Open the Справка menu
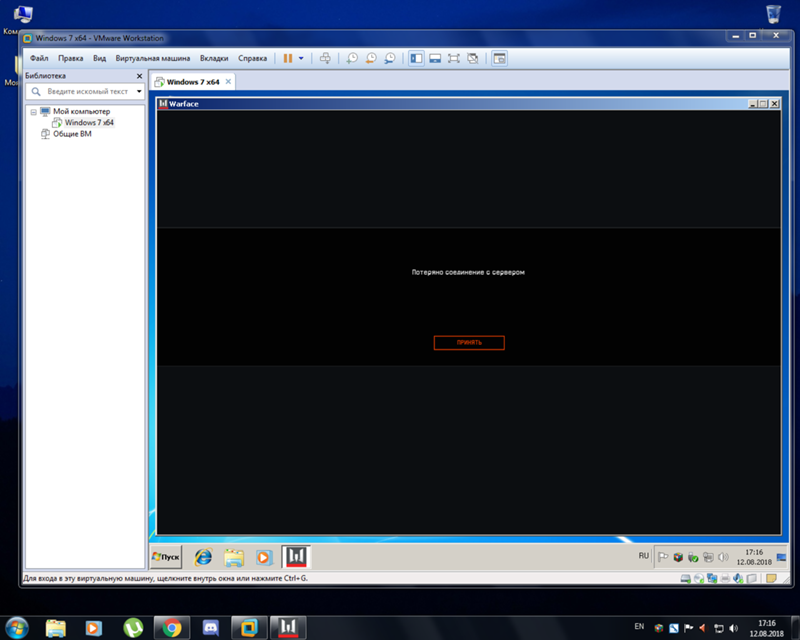The height and width of the screenshot is (640, 800). [253, 58]
